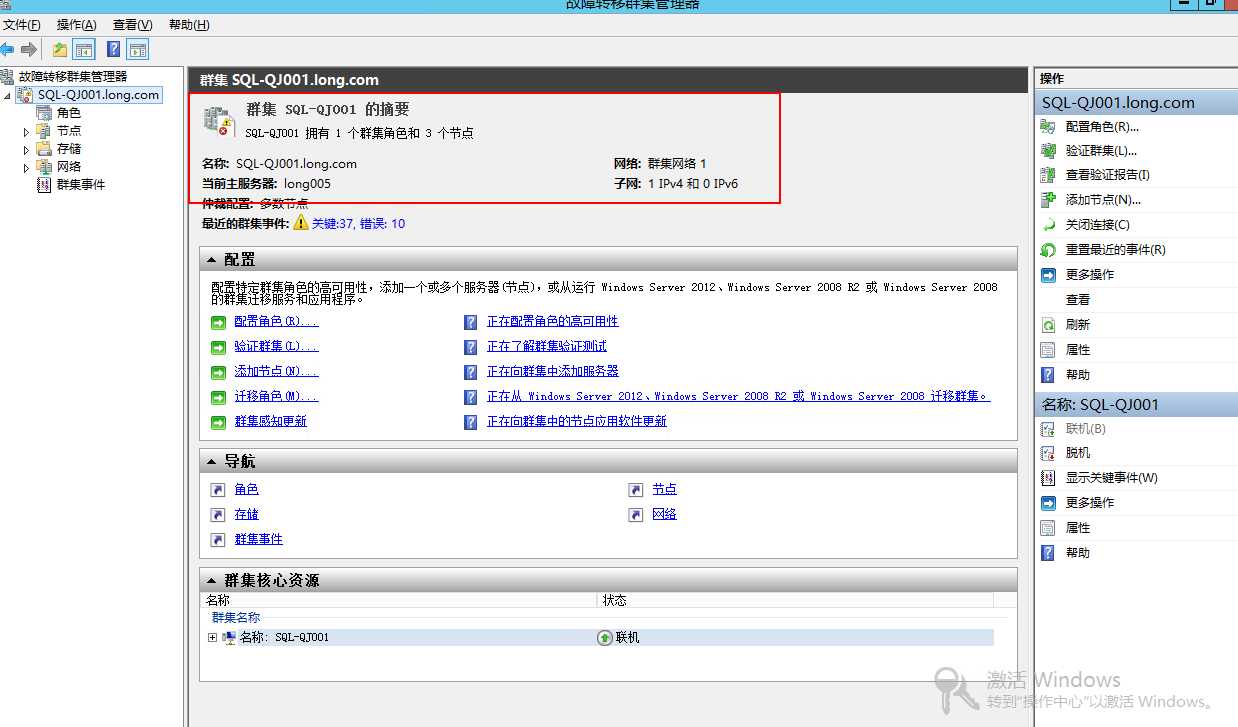Open the 关键:37, 错误: 10 events link
This screenshot has height=727, width=1238.
[358, 224]
